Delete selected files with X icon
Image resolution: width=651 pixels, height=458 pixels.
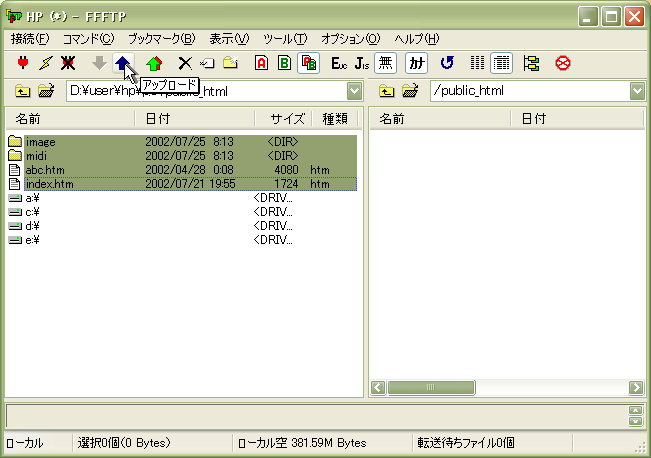coord(184,63)
